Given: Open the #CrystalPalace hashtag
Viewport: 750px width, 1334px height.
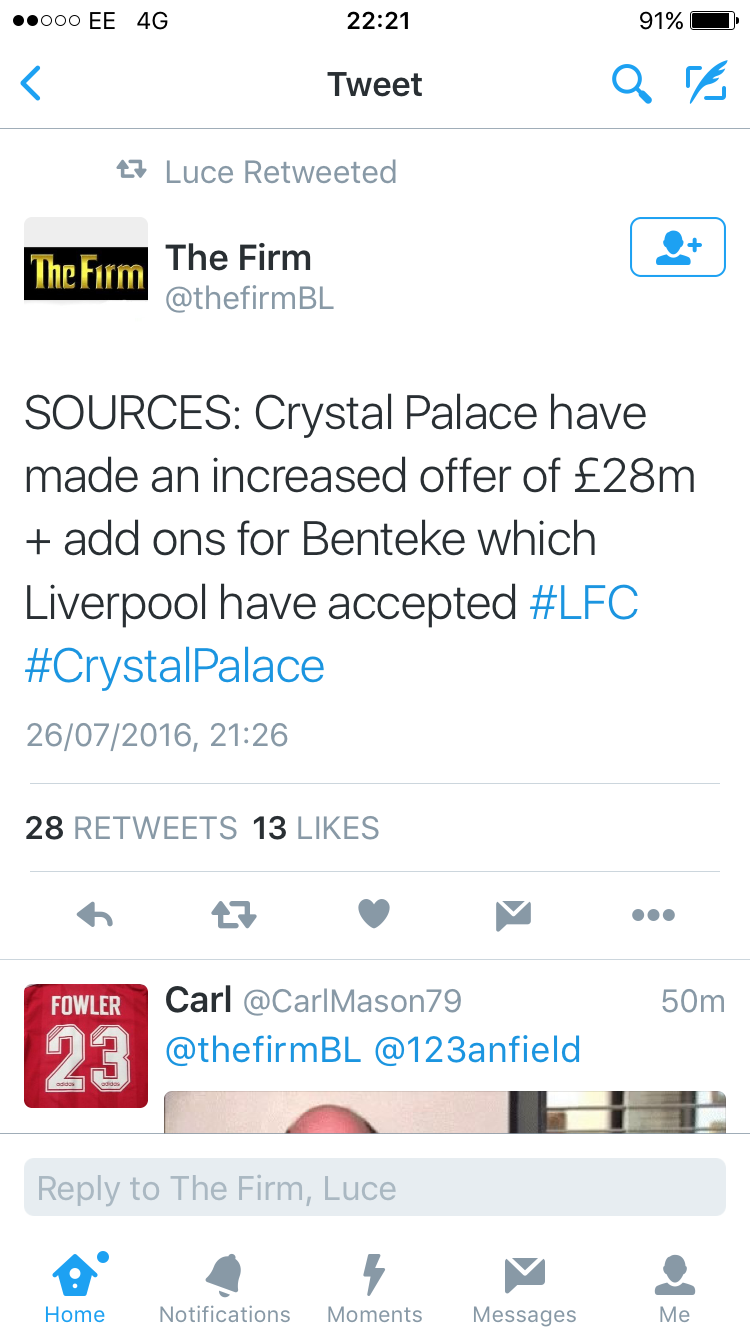Looking at the screenshot, I should (x=175, y=667).
